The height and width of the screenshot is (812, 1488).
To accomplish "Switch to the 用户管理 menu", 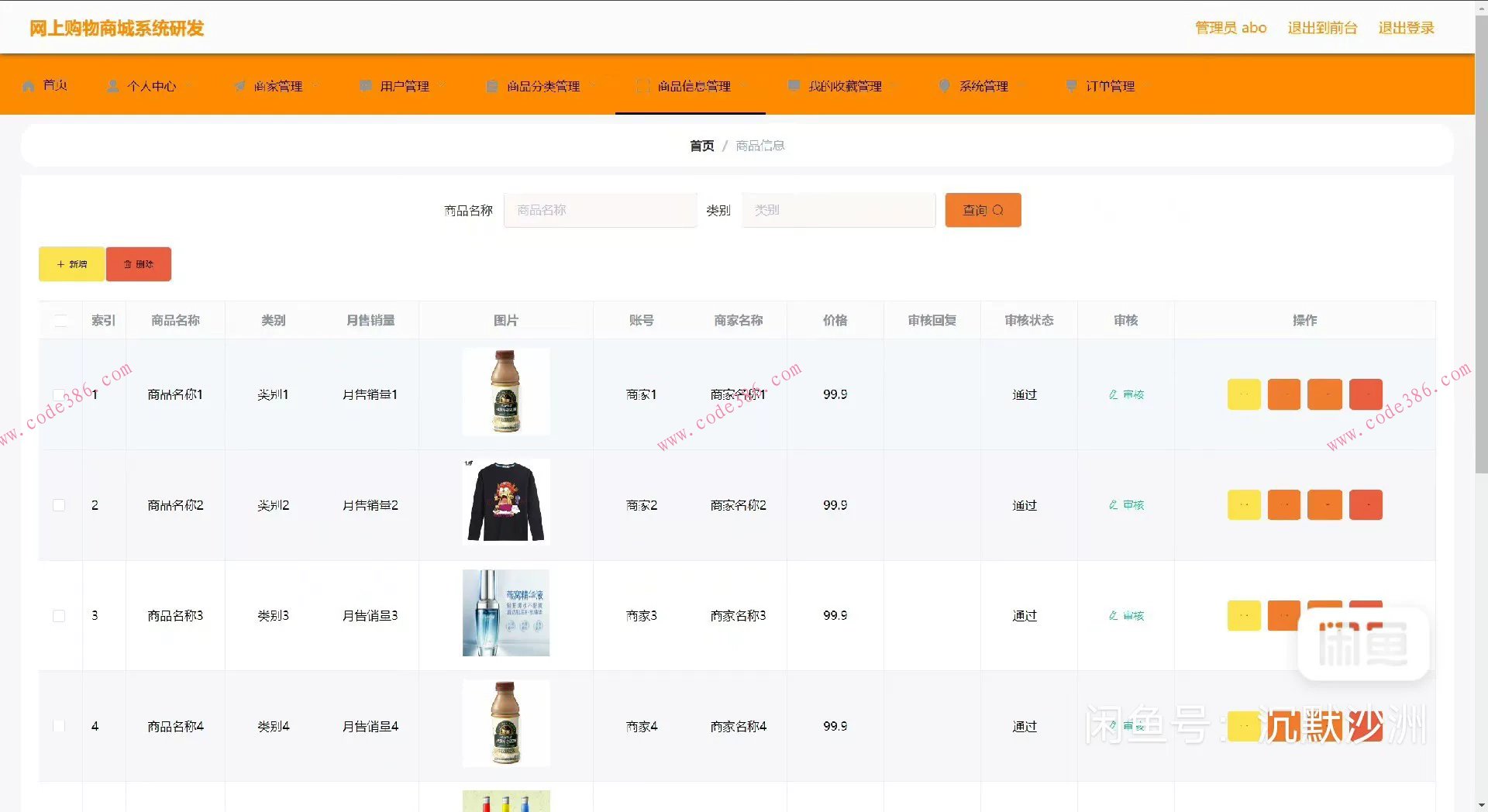I will click(403, 86).
